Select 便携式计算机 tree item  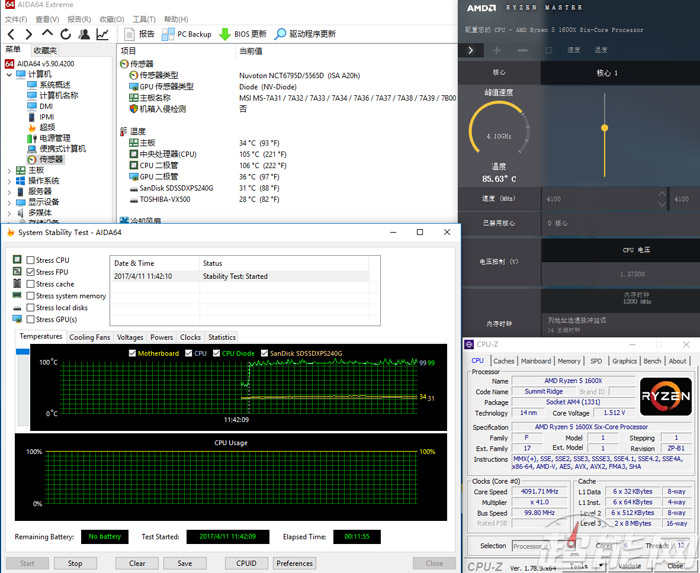point(56,149)
